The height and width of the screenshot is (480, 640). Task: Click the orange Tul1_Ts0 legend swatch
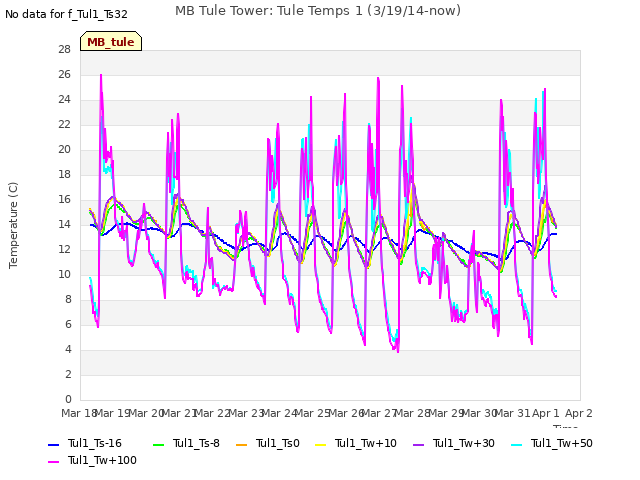(242, 444)
